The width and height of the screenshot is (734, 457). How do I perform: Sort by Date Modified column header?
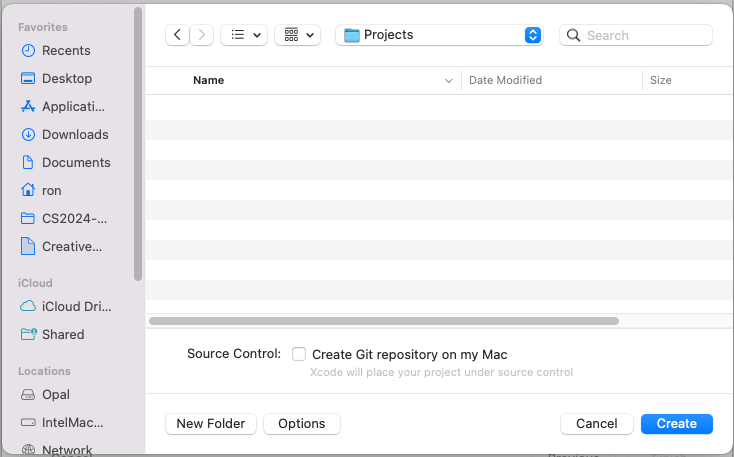[x=505, y=80]
